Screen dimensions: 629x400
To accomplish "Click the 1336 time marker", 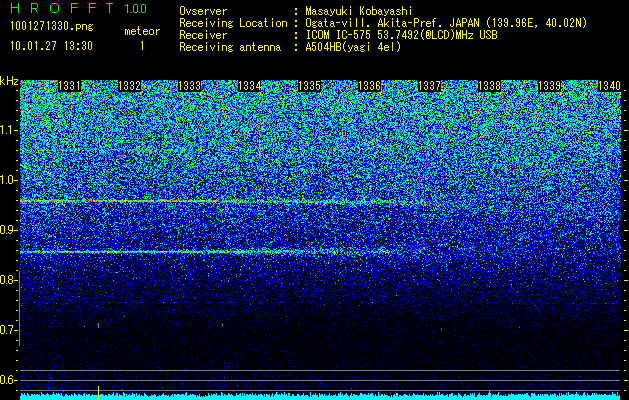I will [x=369, y=86].
